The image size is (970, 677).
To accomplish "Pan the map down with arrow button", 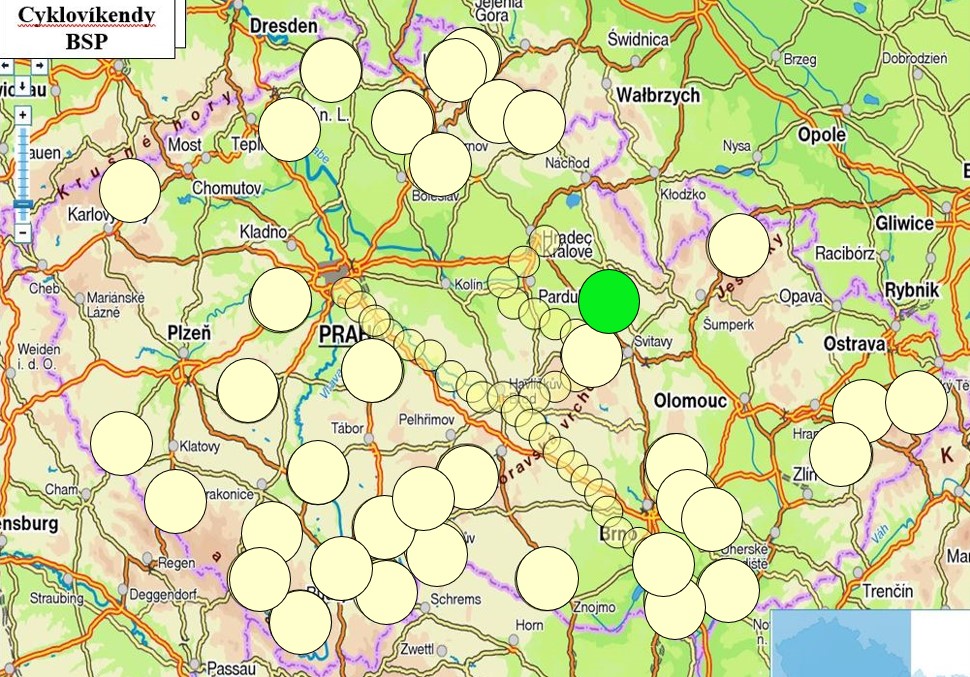I will [23, 86].
